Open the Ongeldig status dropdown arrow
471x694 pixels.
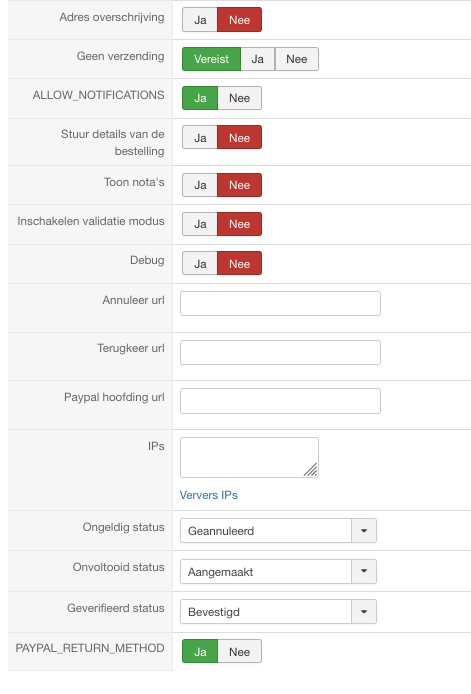(364, 531)
